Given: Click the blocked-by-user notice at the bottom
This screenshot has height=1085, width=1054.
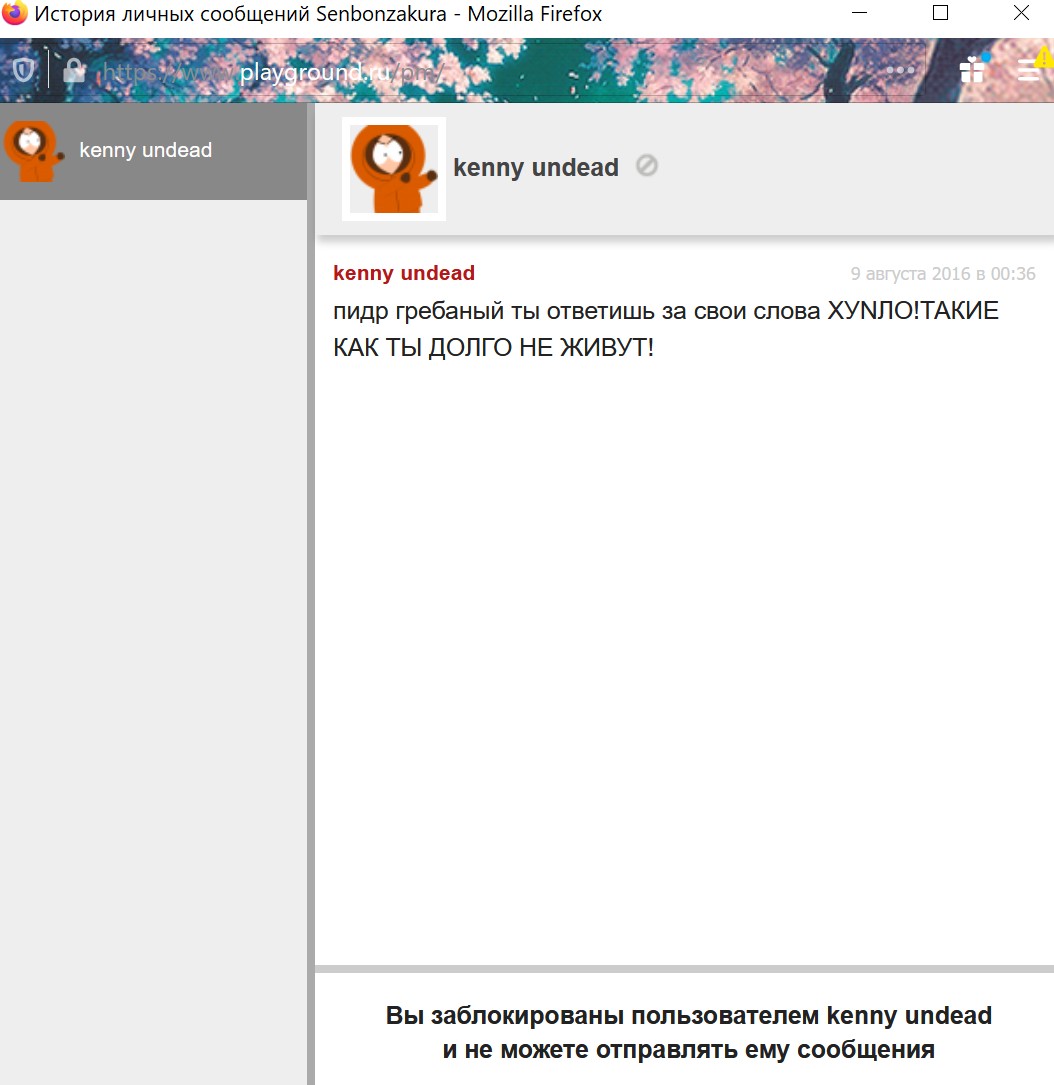Looking at the screenshot, I should click(688, 1032).
